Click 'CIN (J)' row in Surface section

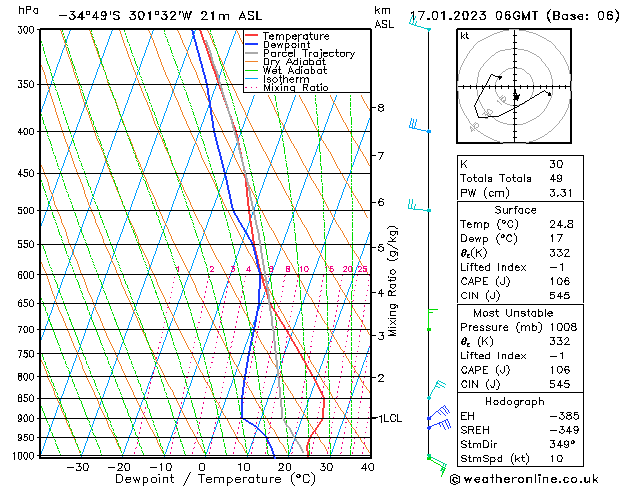point(520,296)
